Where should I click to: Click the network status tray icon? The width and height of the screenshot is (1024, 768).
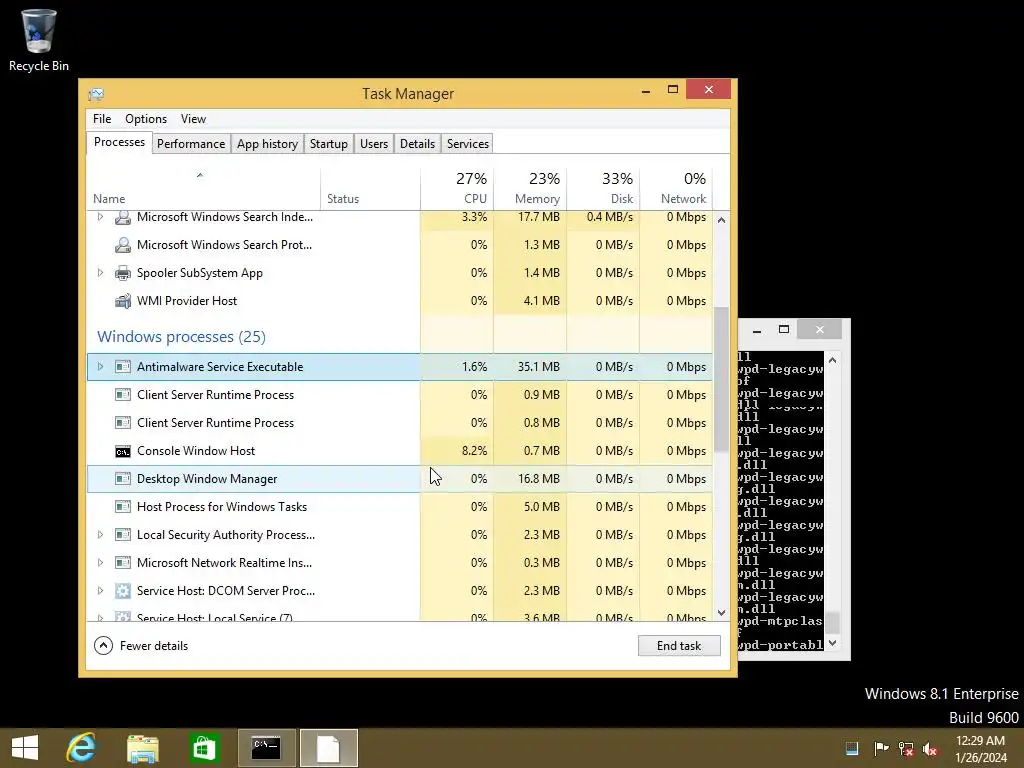(906, 748)
